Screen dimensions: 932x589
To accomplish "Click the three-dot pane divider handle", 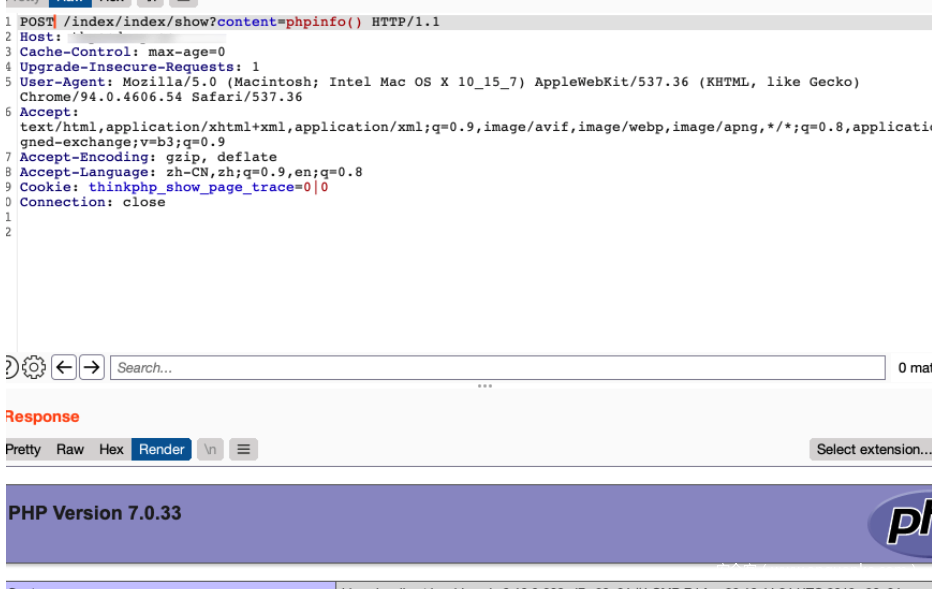I will coord(485,386).
